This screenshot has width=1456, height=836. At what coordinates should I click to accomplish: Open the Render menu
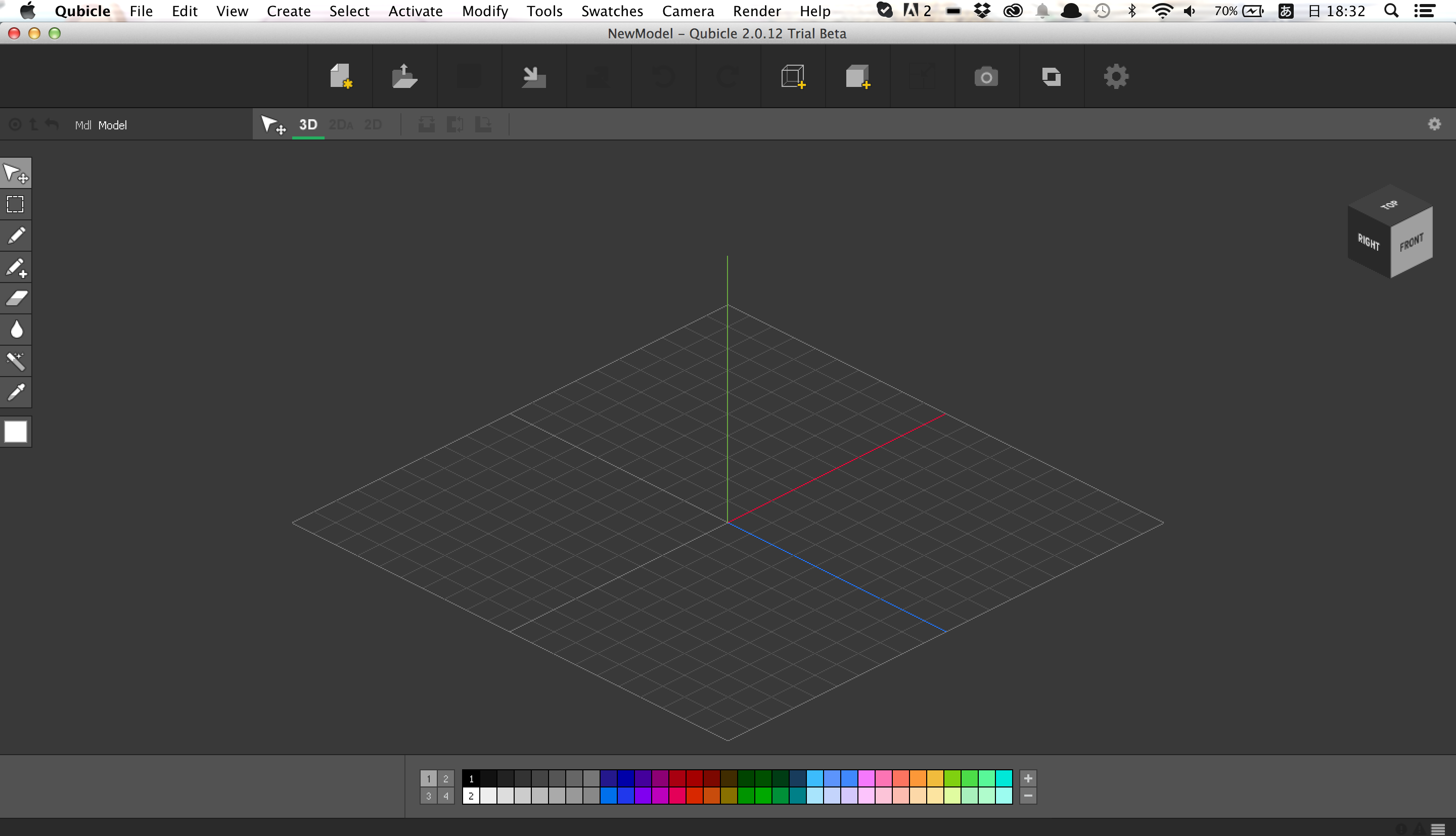[757, 11]
